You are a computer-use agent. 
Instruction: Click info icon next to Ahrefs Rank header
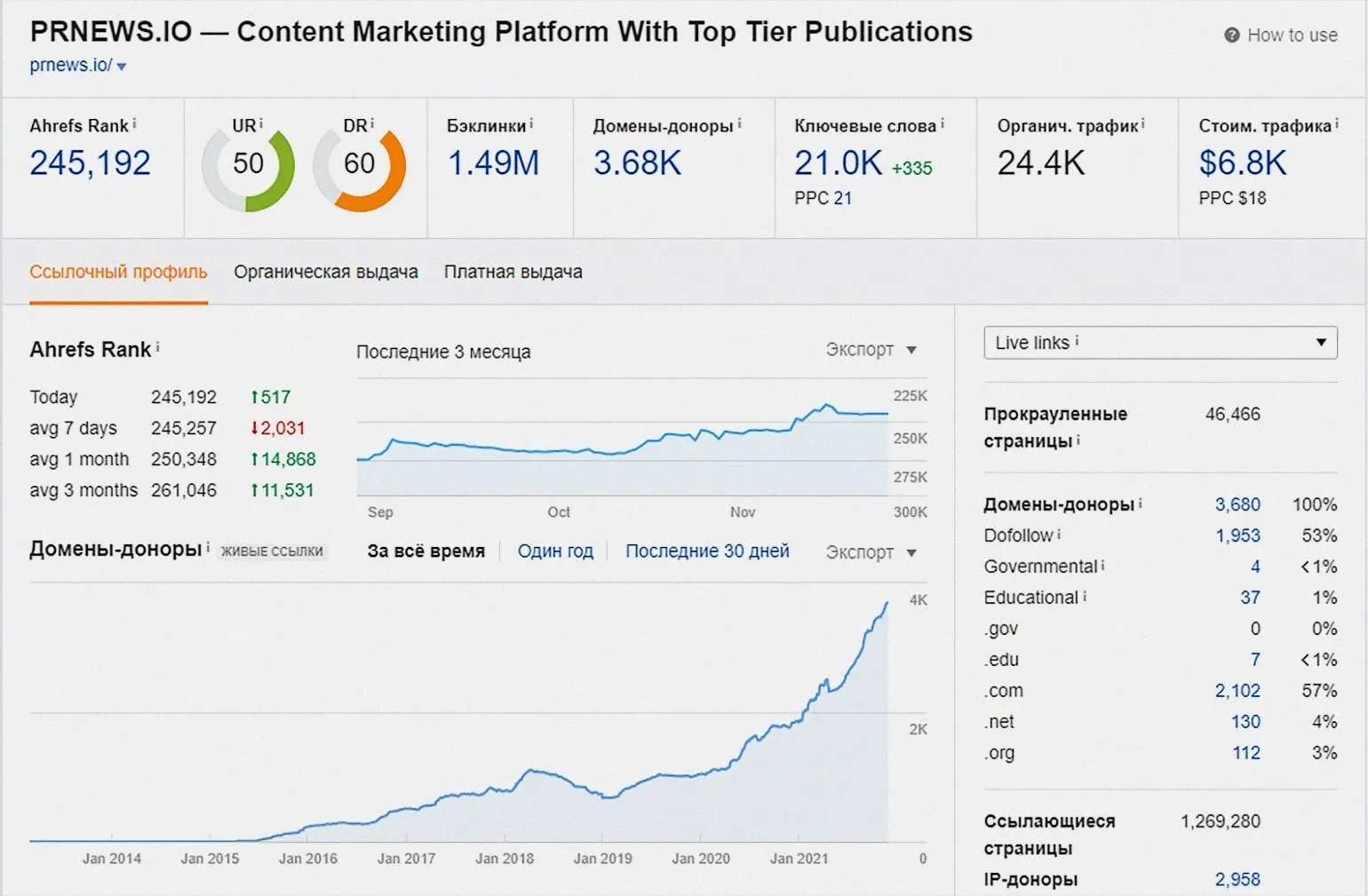point(134,124)
